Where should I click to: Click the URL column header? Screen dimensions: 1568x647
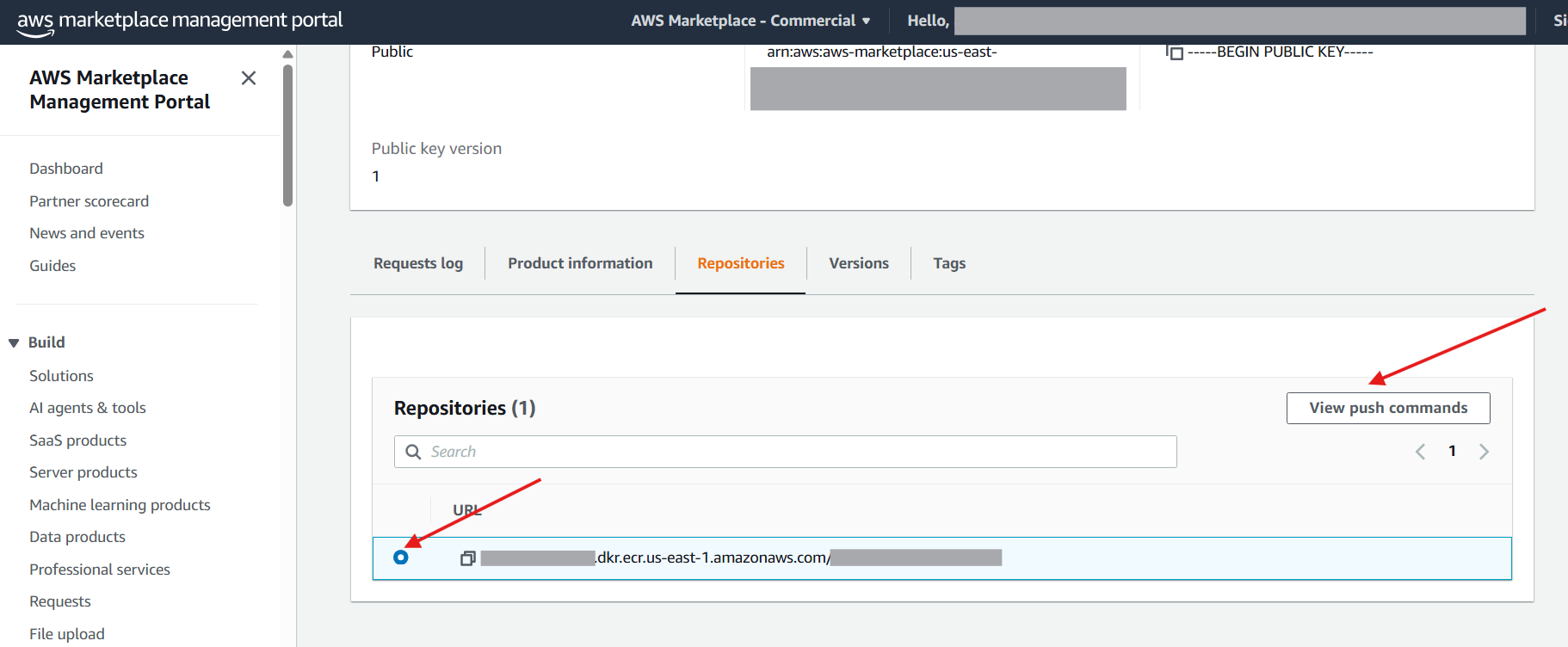467,510
